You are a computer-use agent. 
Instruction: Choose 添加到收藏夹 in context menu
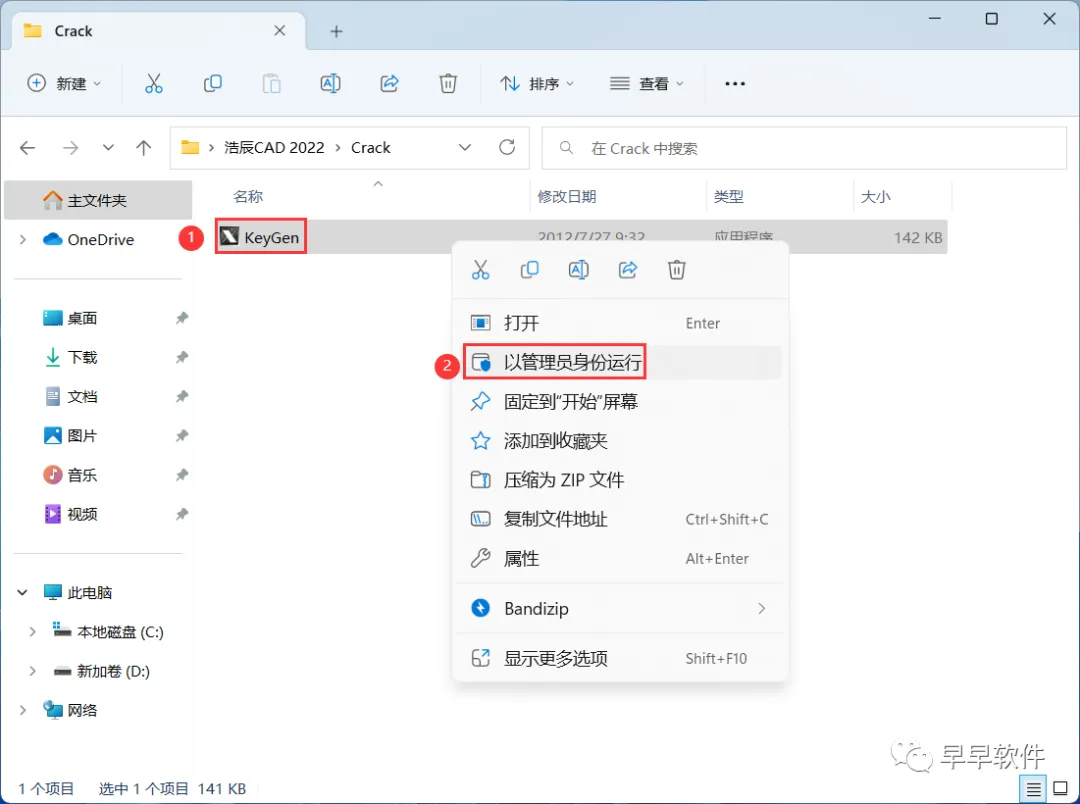(x=620, y=441)
